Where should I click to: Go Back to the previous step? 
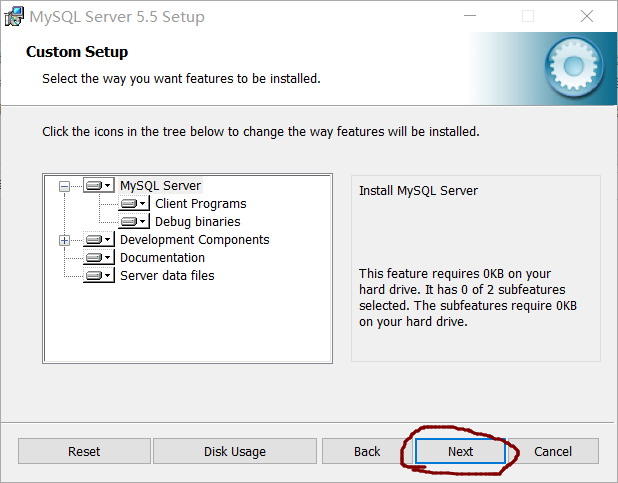pyautogui.click(x=367, y=451)
